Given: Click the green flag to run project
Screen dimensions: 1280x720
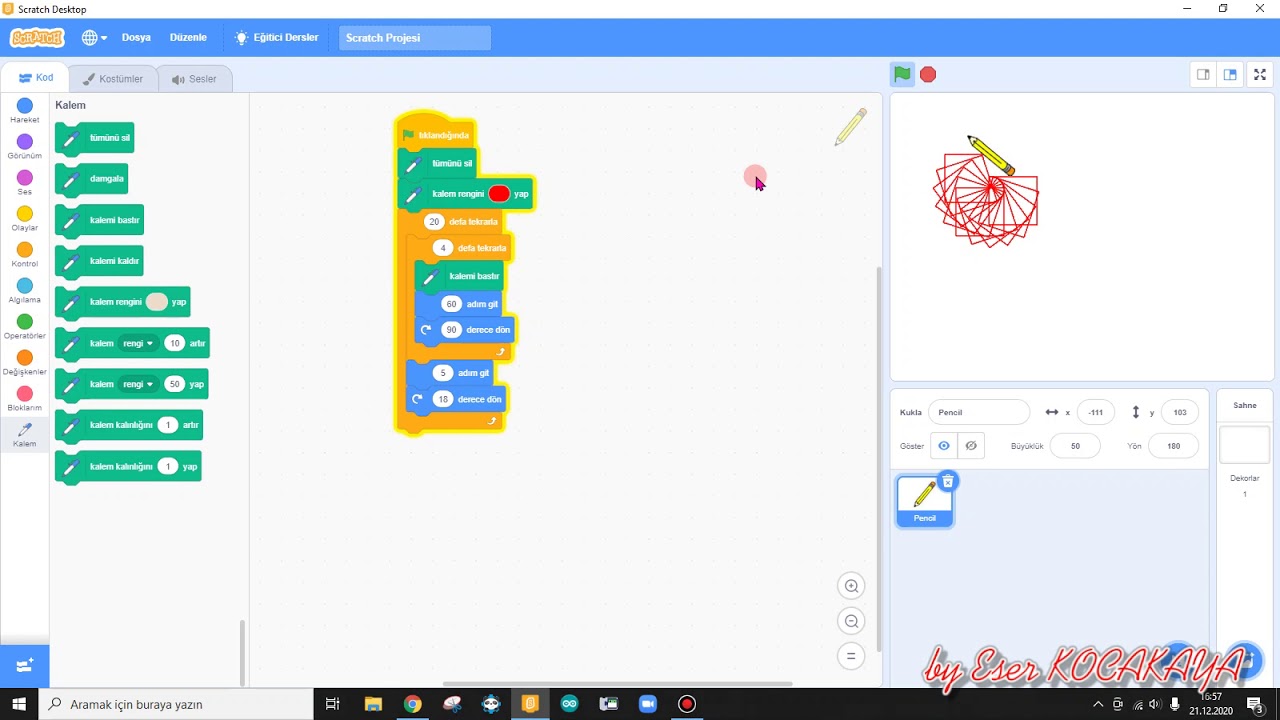Looking at the screenshot, I should 902,74.
